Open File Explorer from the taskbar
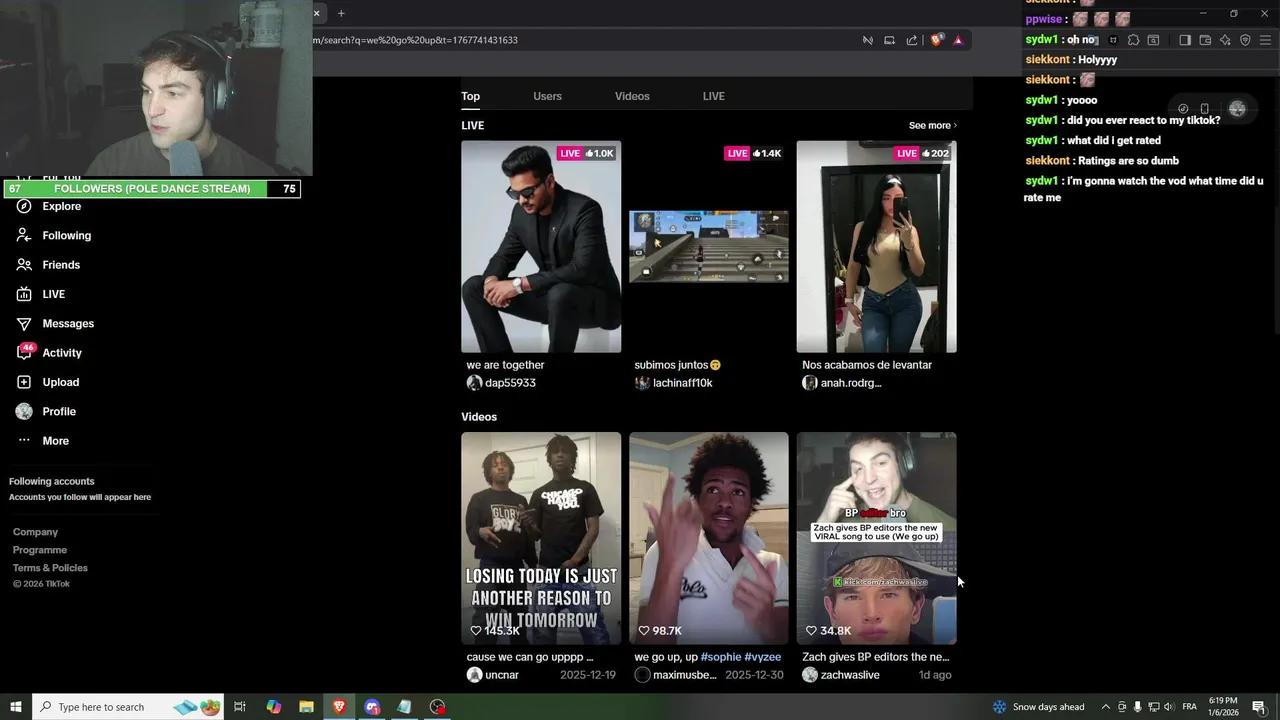The height and width of the screenshot is (720, 1280). click(306, 707)
